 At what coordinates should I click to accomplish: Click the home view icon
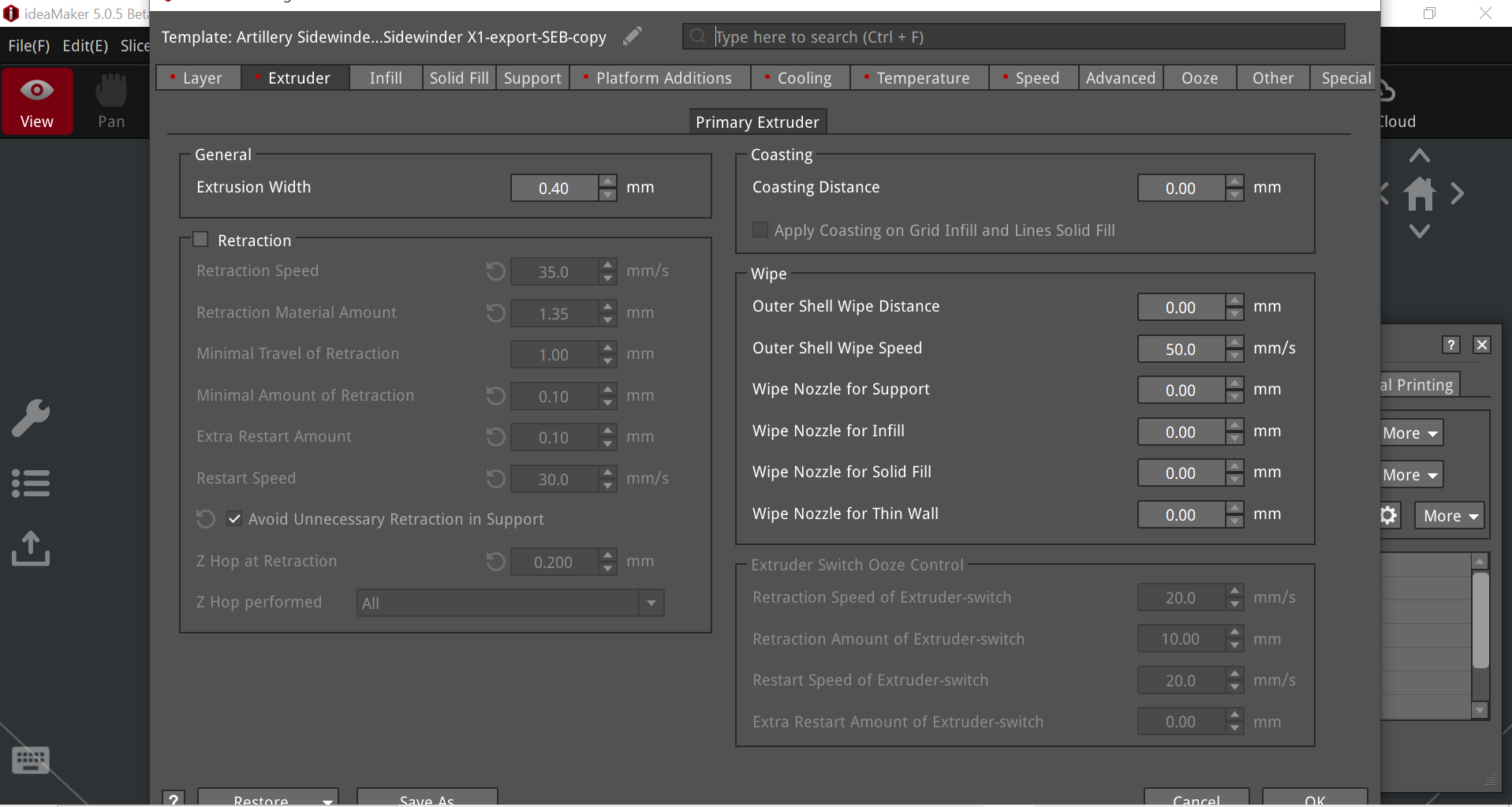pyautogui.click(x=1420, y=194)
